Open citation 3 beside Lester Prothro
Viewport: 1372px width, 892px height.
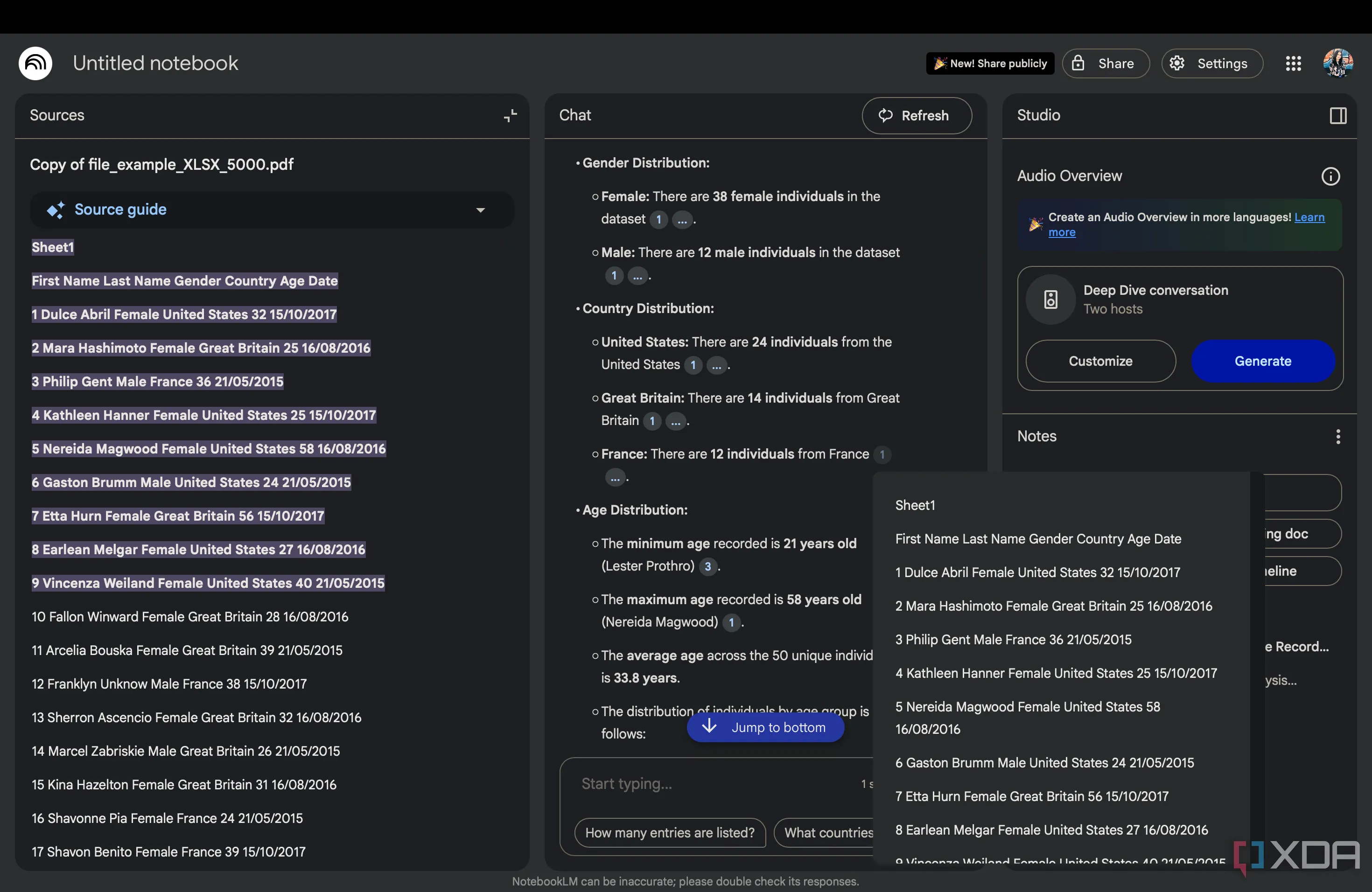tap(707, 566)
